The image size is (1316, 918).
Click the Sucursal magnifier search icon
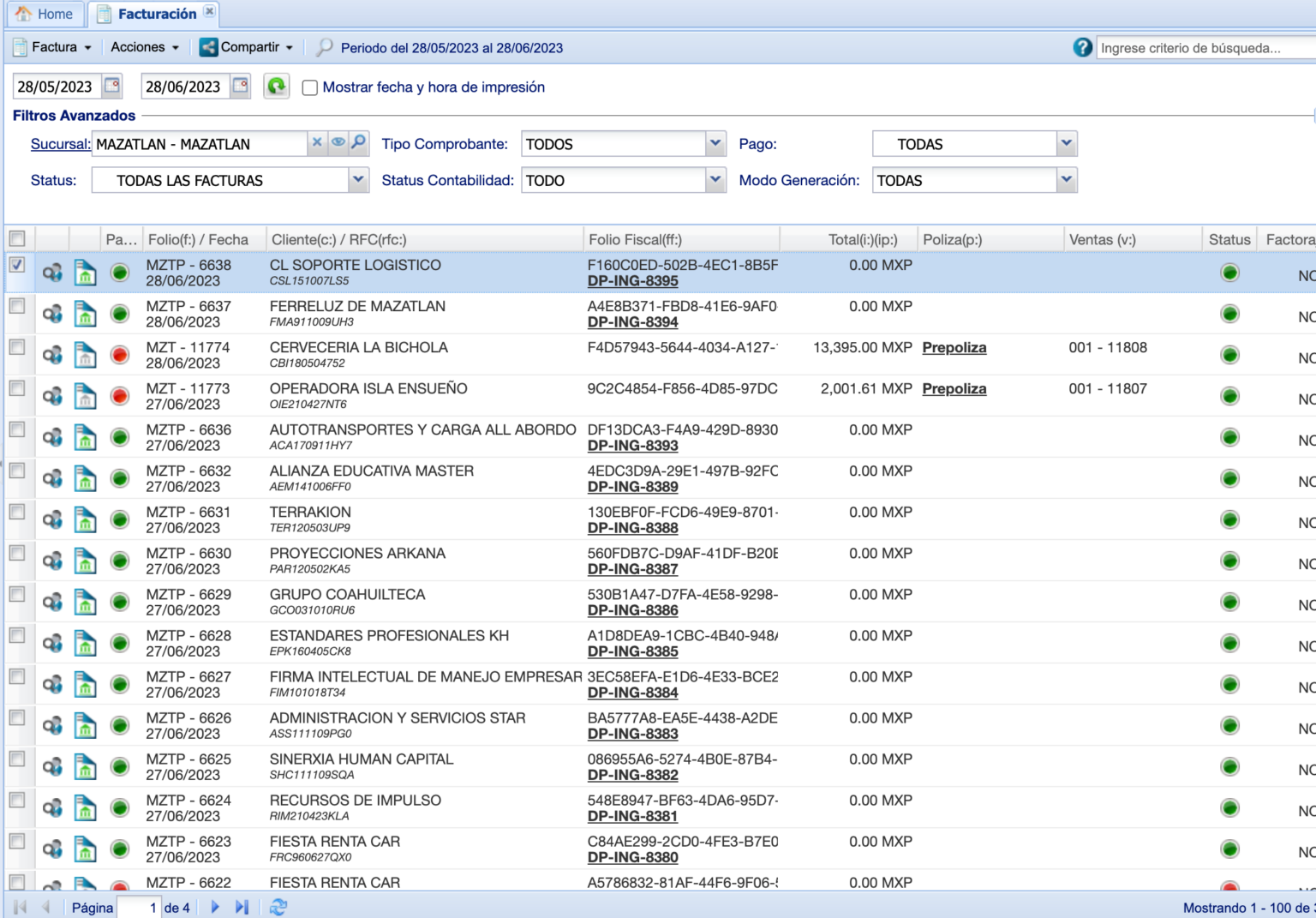tap(359, 143)
